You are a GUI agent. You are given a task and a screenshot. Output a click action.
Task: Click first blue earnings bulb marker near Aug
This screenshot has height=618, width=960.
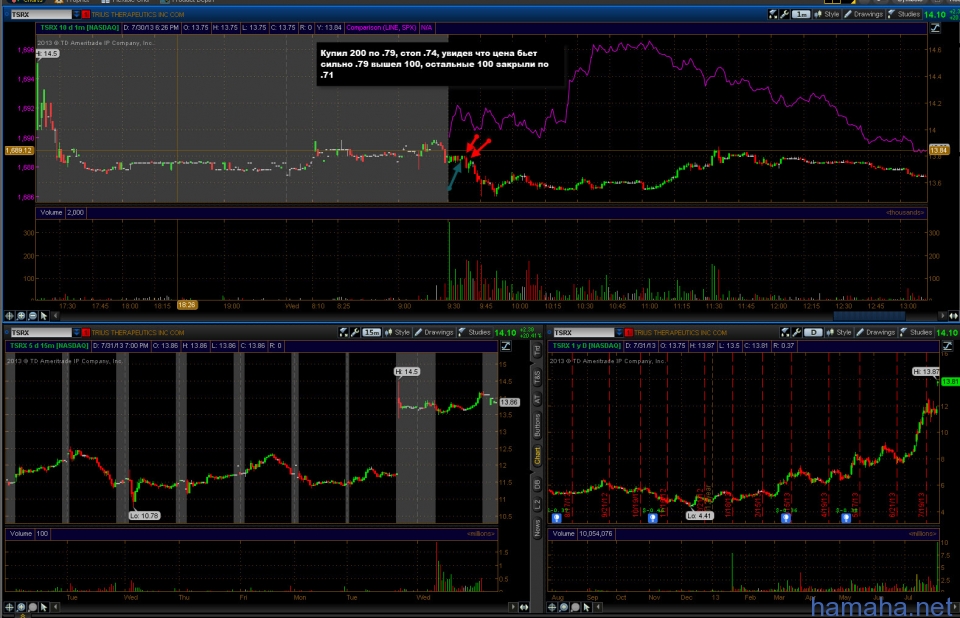click(557, 518)
